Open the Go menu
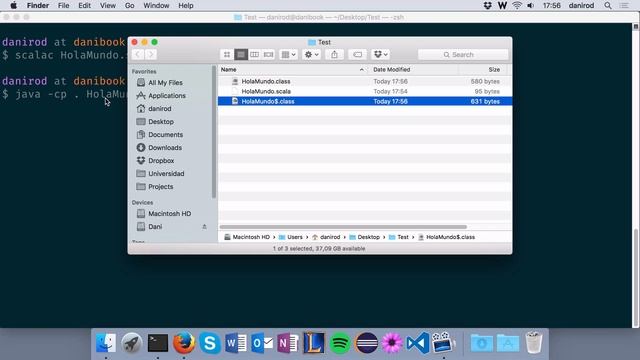Screen dimensions: 640x360 click(129, 6)
